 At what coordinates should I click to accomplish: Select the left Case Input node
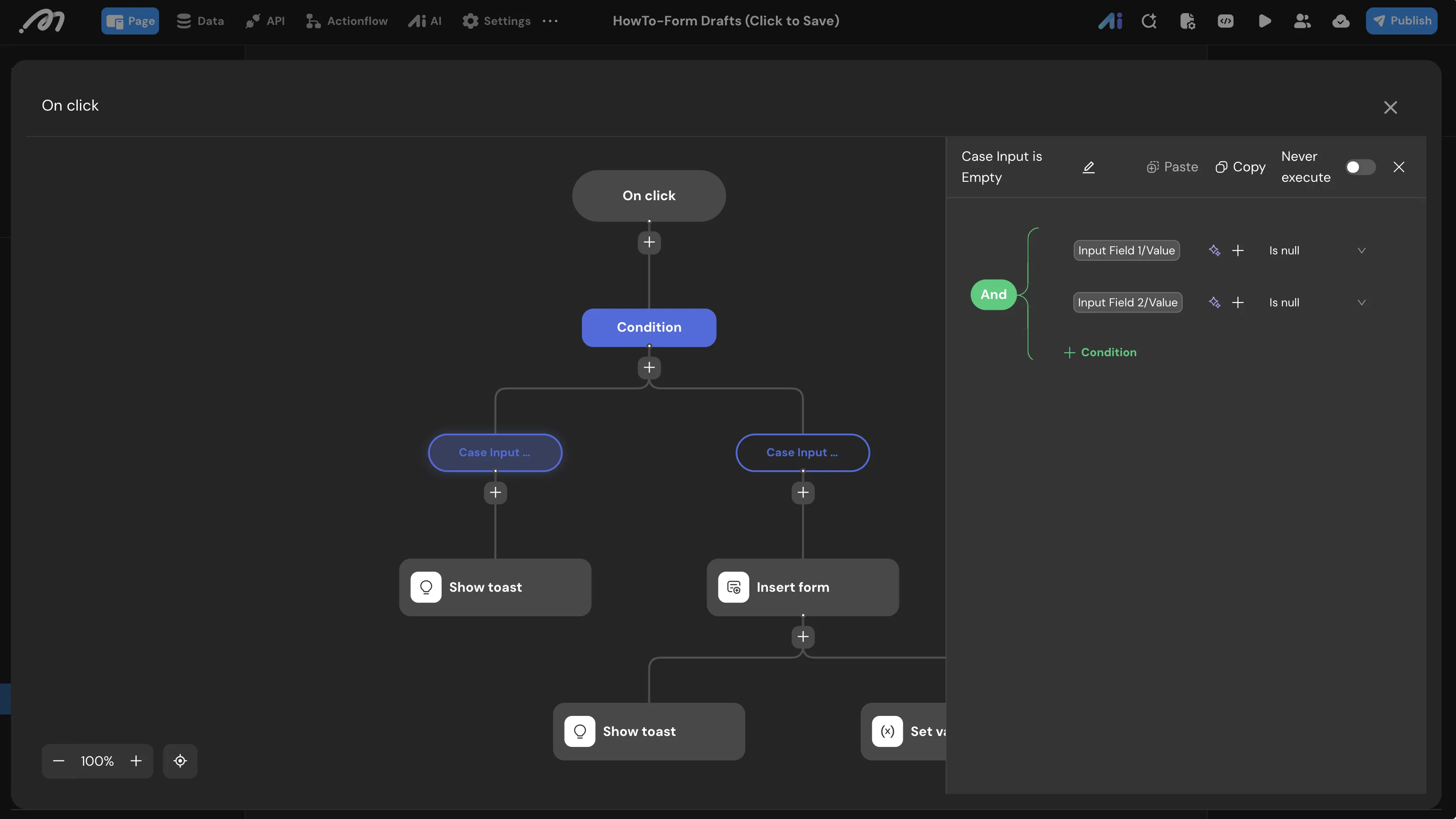pyautogui.click(x=495, y=452)
